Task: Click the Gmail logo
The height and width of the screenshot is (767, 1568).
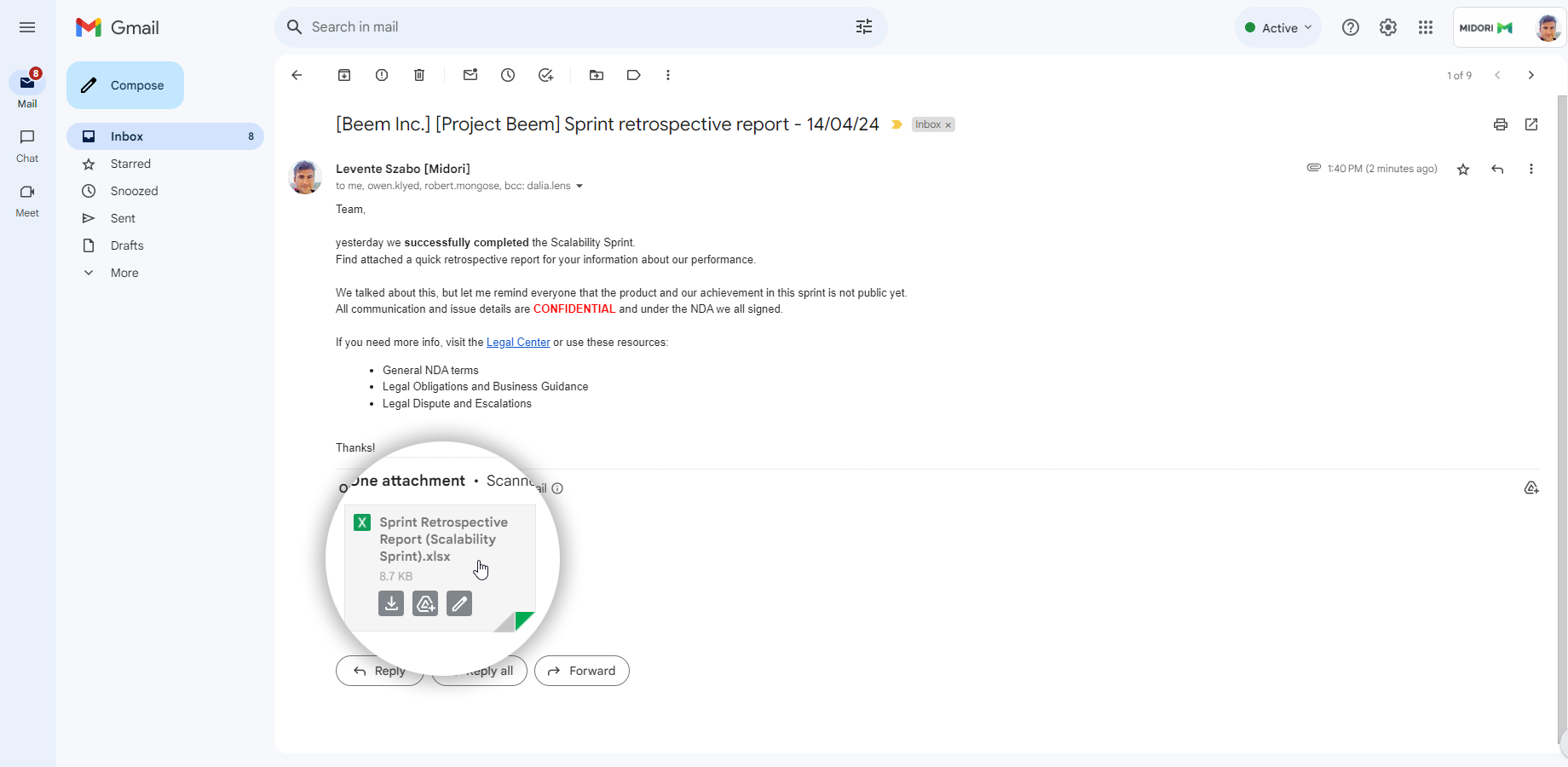Action: (x=118, y=27)
